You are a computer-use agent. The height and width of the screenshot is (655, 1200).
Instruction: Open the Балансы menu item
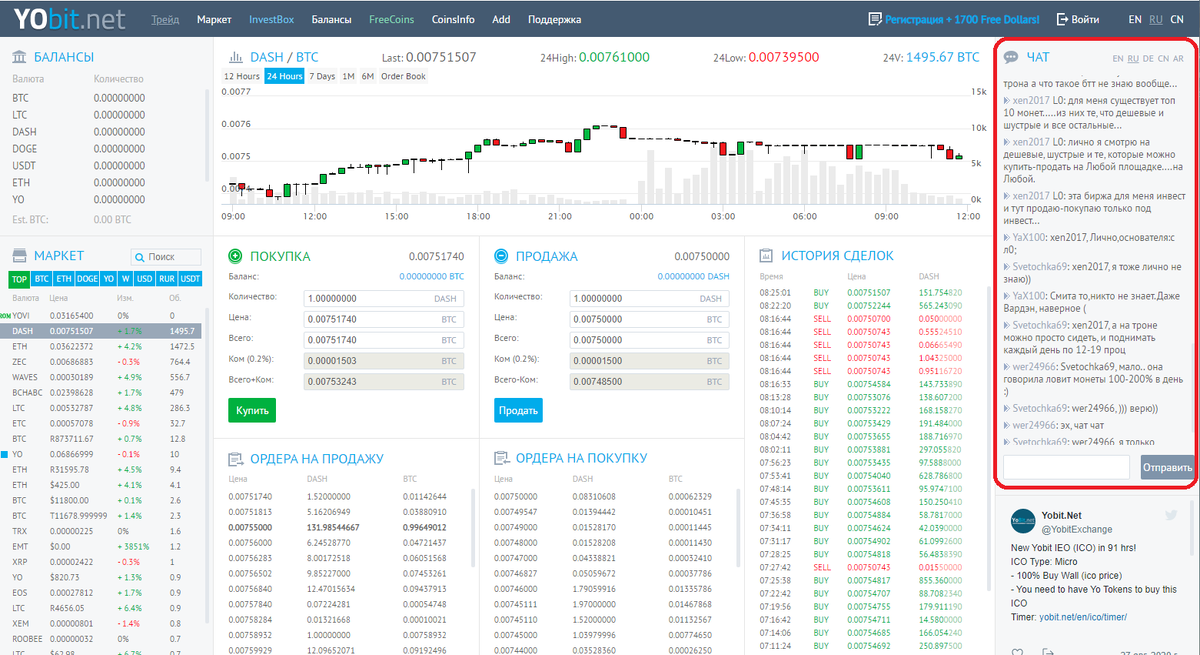[x=331, y=19]
